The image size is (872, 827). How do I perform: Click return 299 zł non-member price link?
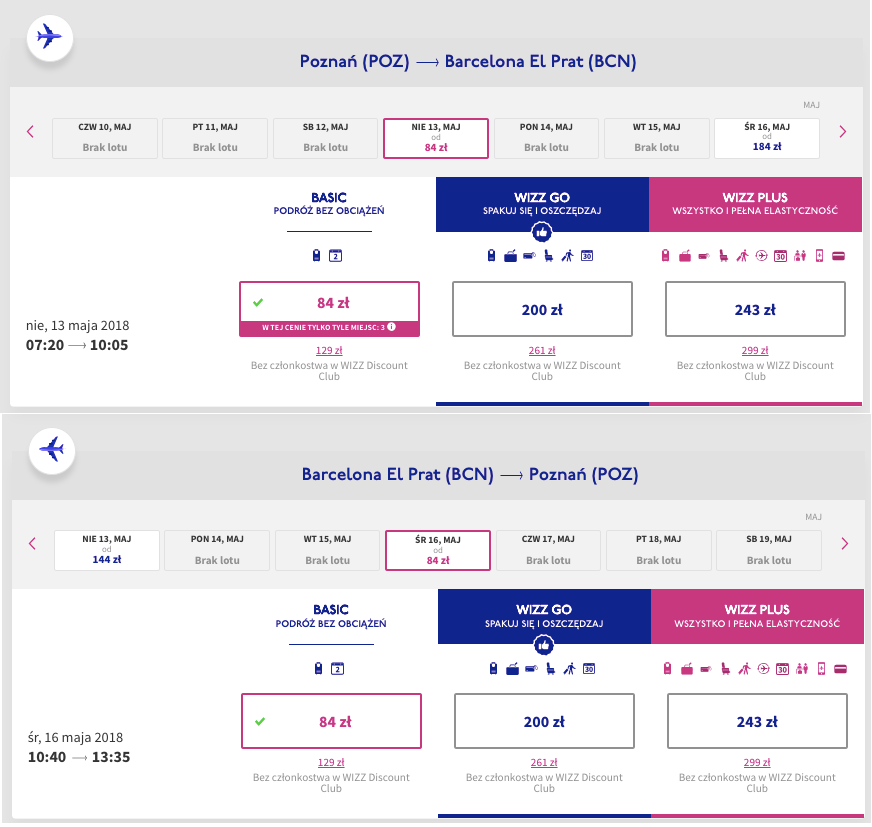[757, 762]
